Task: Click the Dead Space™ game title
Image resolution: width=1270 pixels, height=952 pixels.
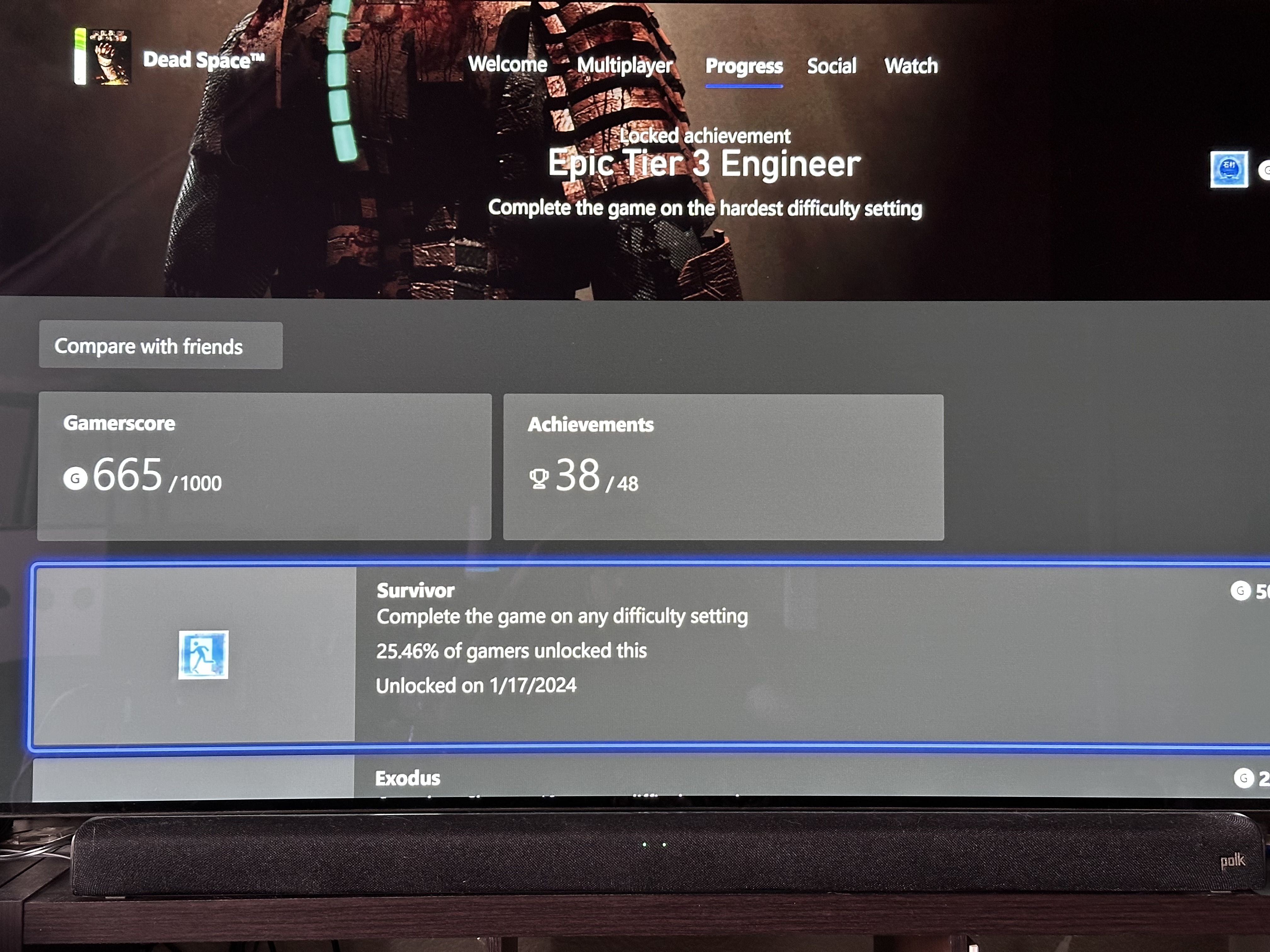Action: [x=204, y=60]
